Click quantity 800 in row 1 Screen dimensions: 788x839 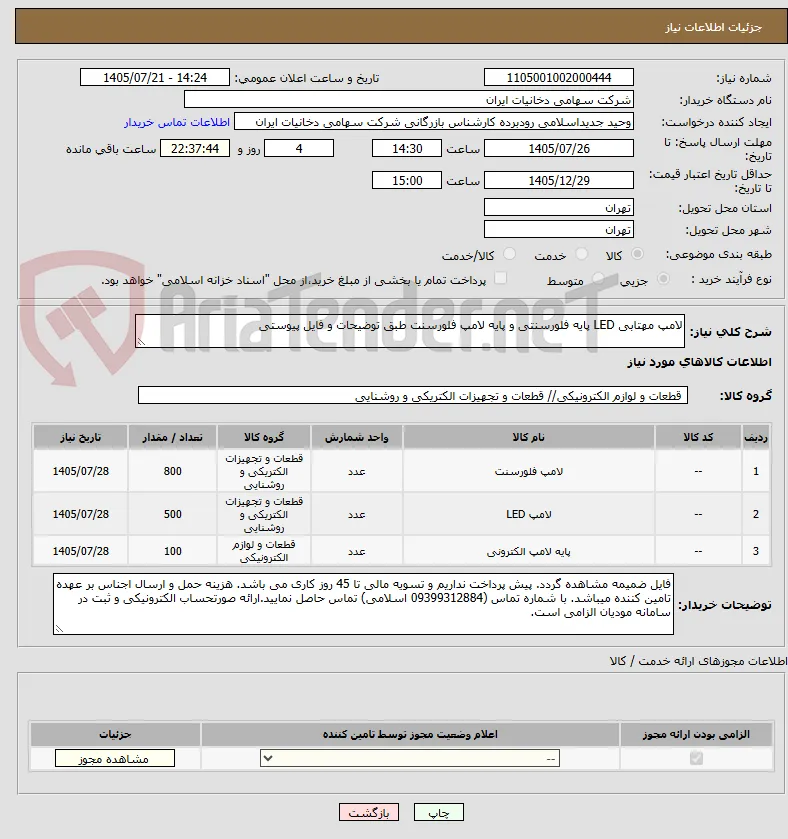point(172,471)
